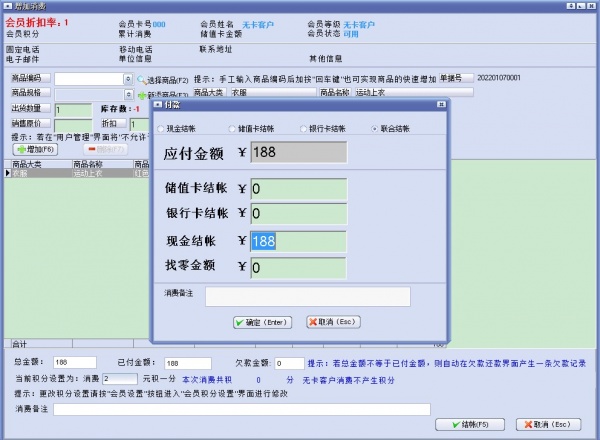Click 增加(F6) button
600x440 pixels.
(x=36, y=149)
